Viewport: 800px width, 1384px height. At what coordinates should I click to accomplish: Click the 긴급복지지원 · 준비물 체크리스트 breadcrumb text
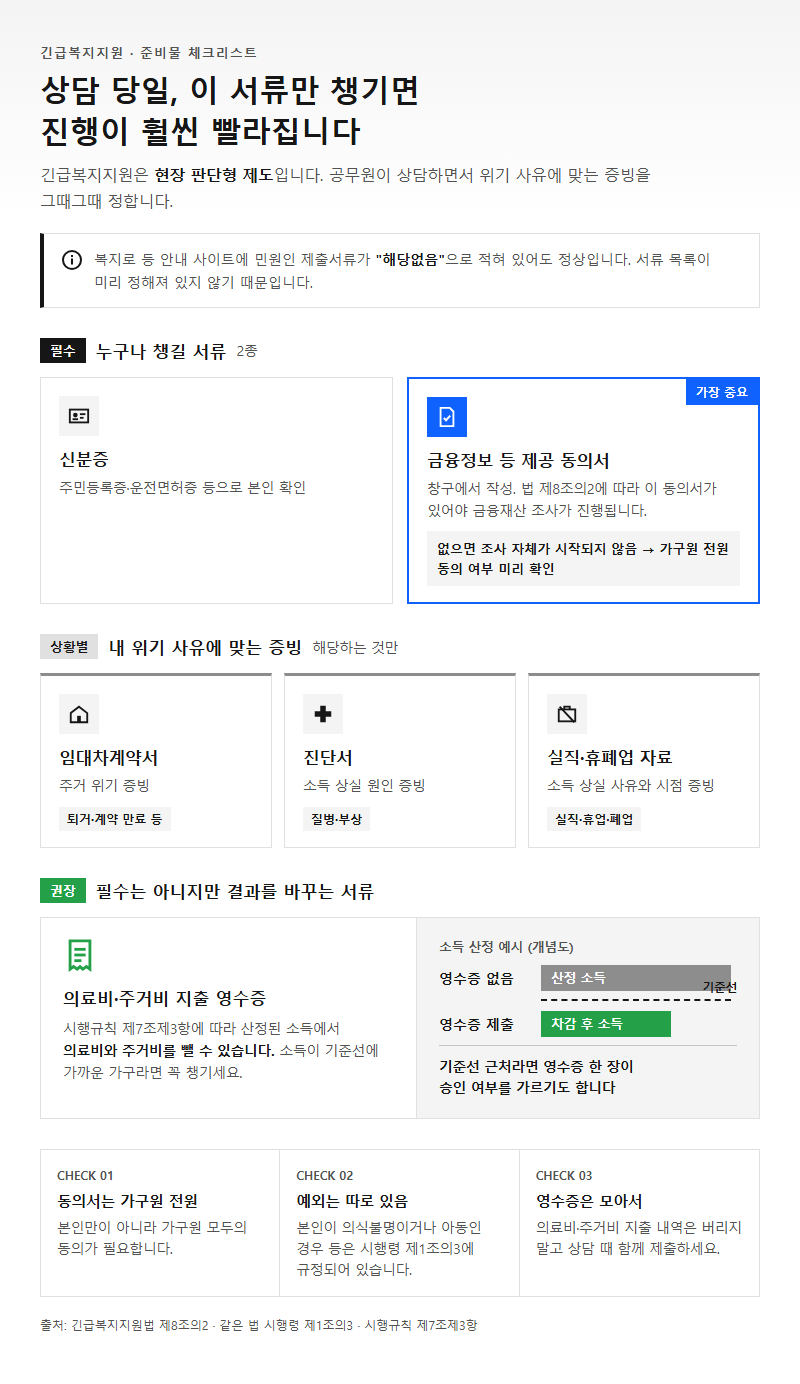(x=148, y=52)
